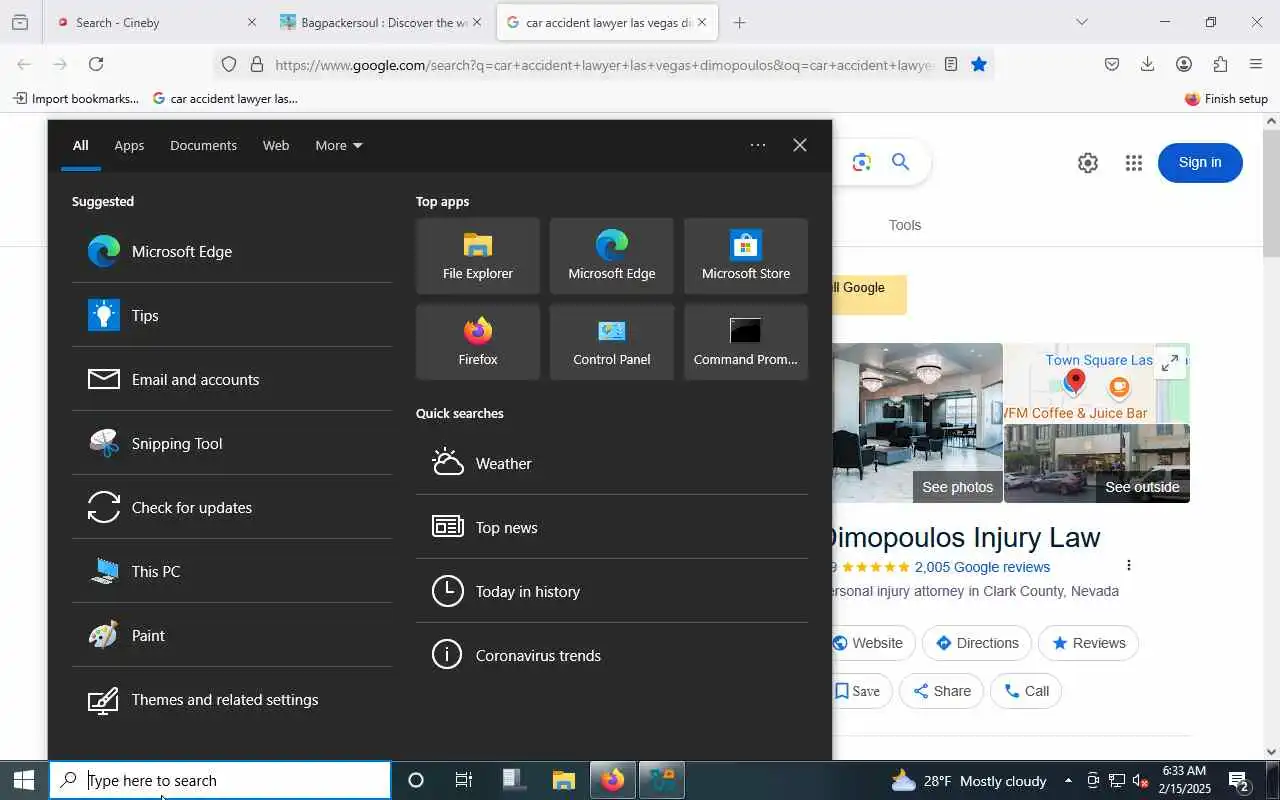This screenshot has height=800, width=1280.
Task: Switch to Web search filter
Action: 276,145
